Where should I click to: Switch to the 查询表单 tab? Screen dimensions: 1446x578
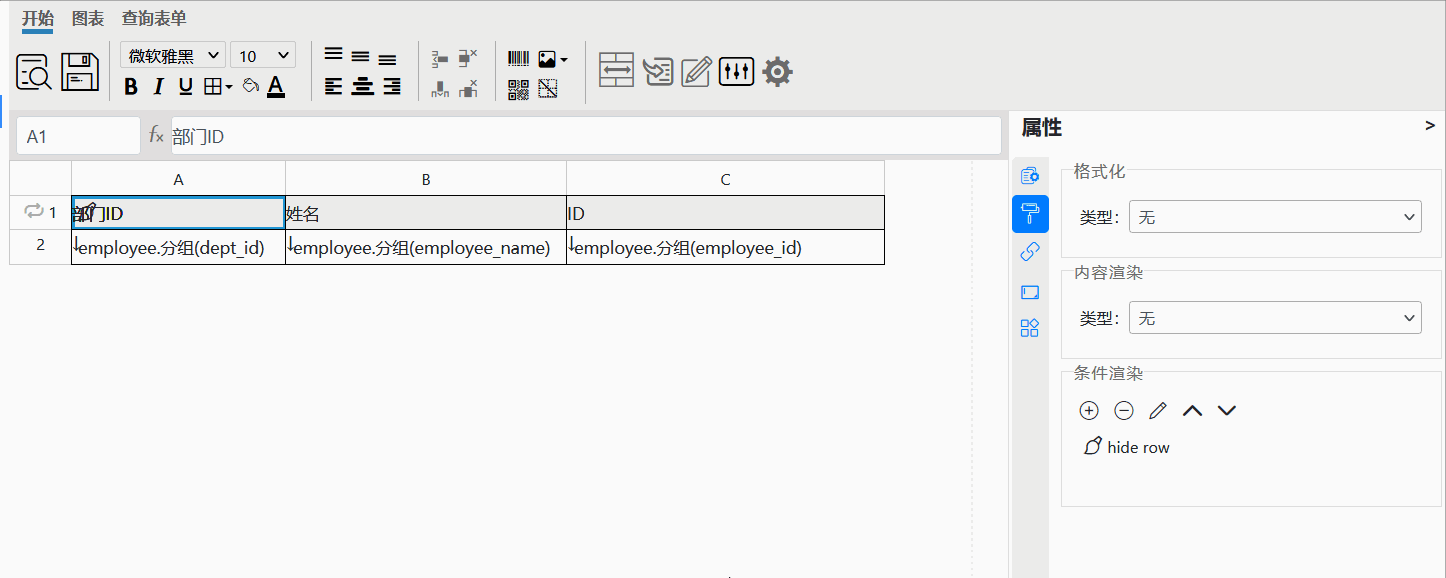154,18
